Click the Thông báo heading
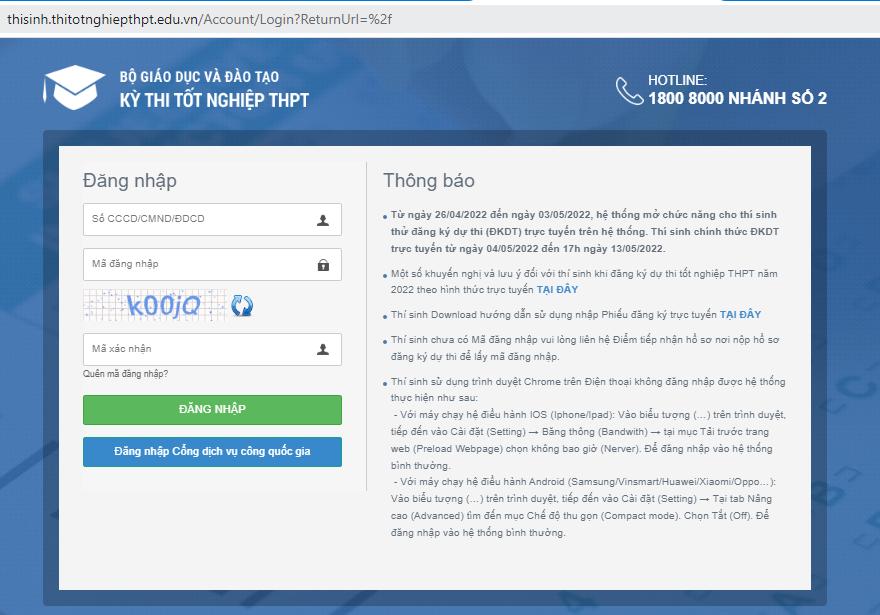Screen dimensions: 880x615 click(429, 181)
